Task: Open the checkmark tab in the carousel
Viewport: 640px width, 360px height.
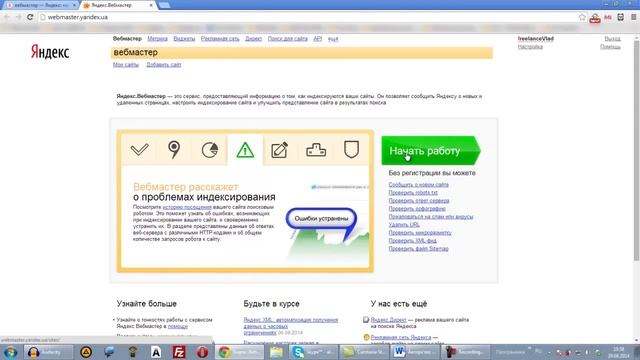Action: (x=139, y=150)
